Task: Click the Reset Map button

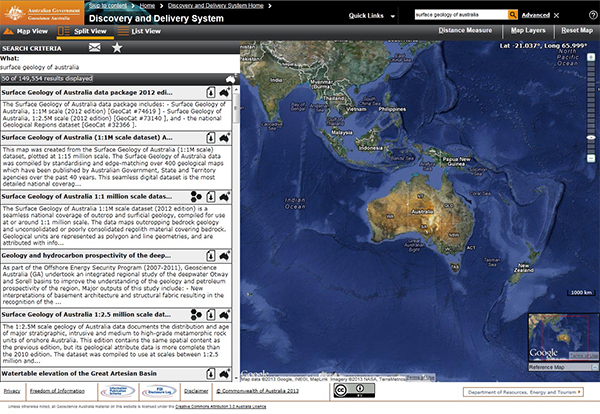Action: [x=573, y=31]
